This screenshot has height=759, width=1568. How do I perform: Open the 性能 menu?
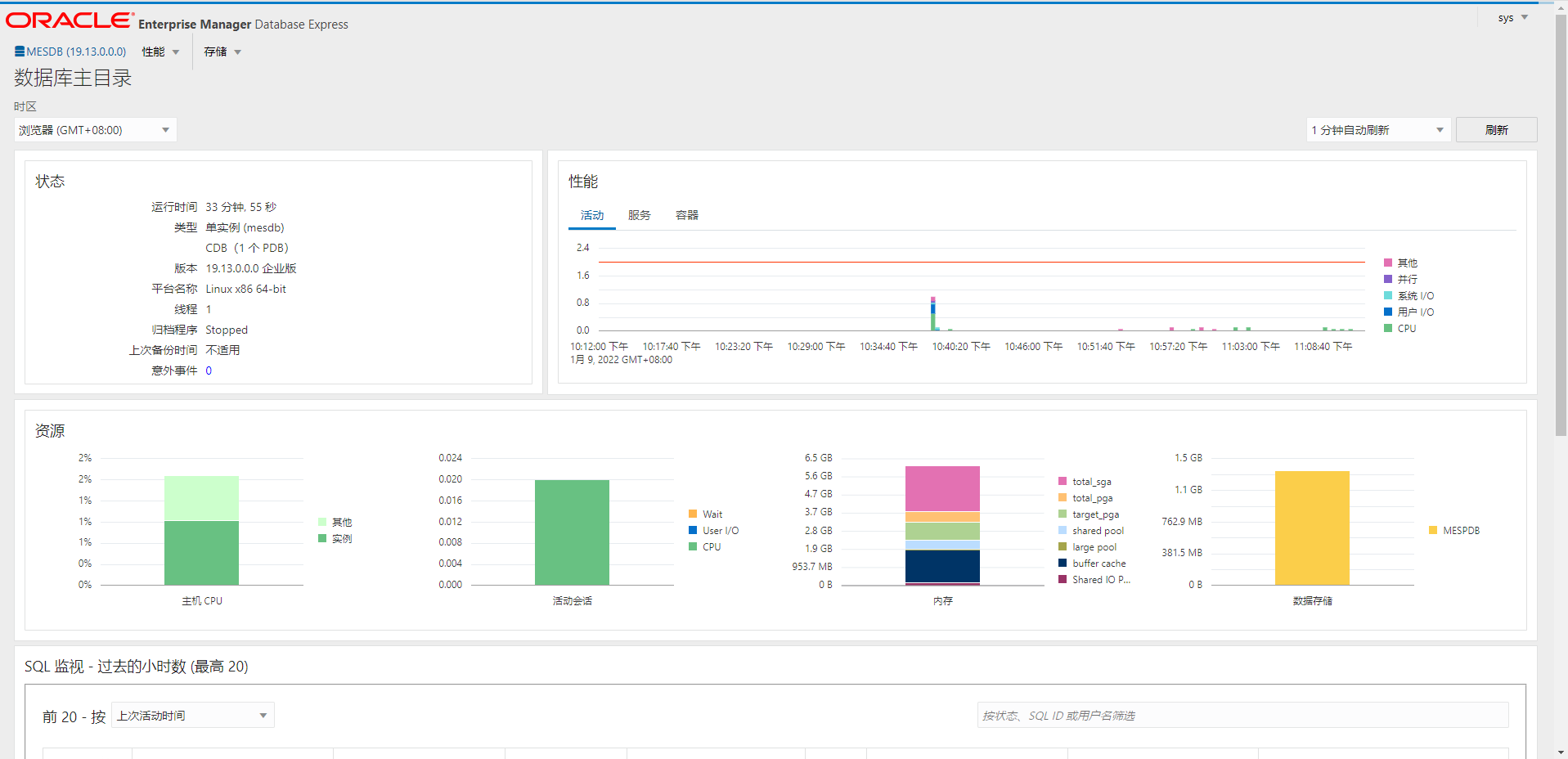tap(160, 52)
